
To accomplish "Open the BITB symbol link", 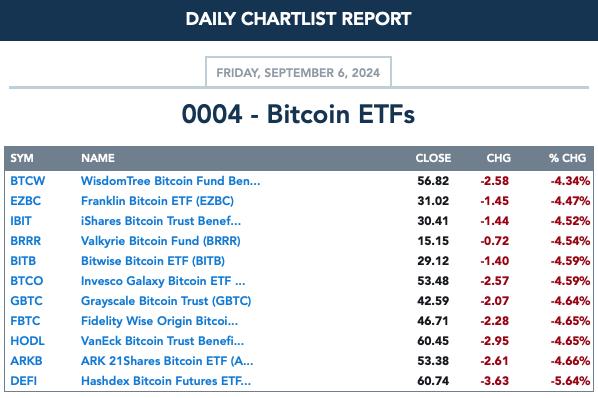I will [23, 261].
